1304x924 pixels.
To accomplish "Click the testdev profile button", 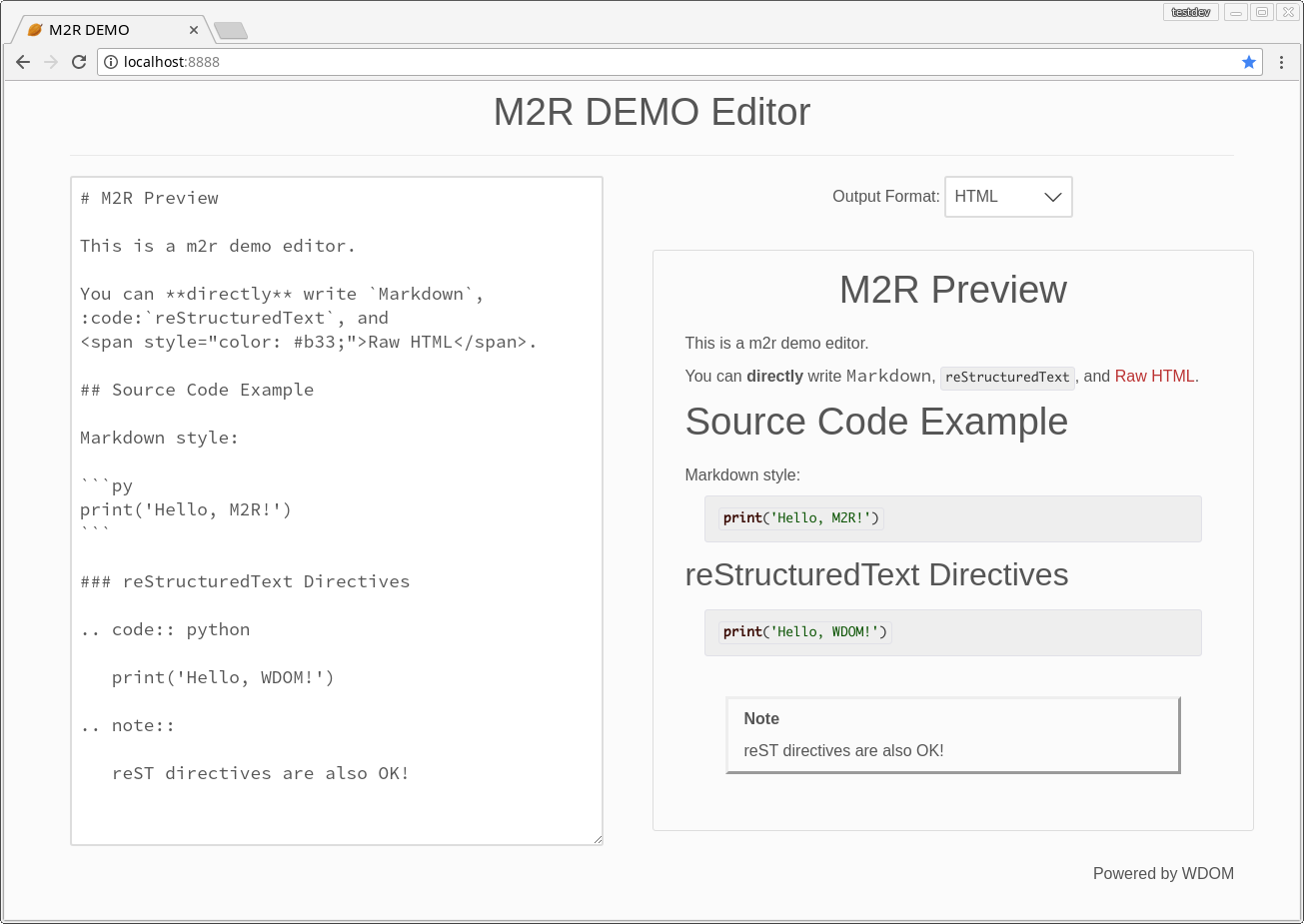I will click(1191, 12).
